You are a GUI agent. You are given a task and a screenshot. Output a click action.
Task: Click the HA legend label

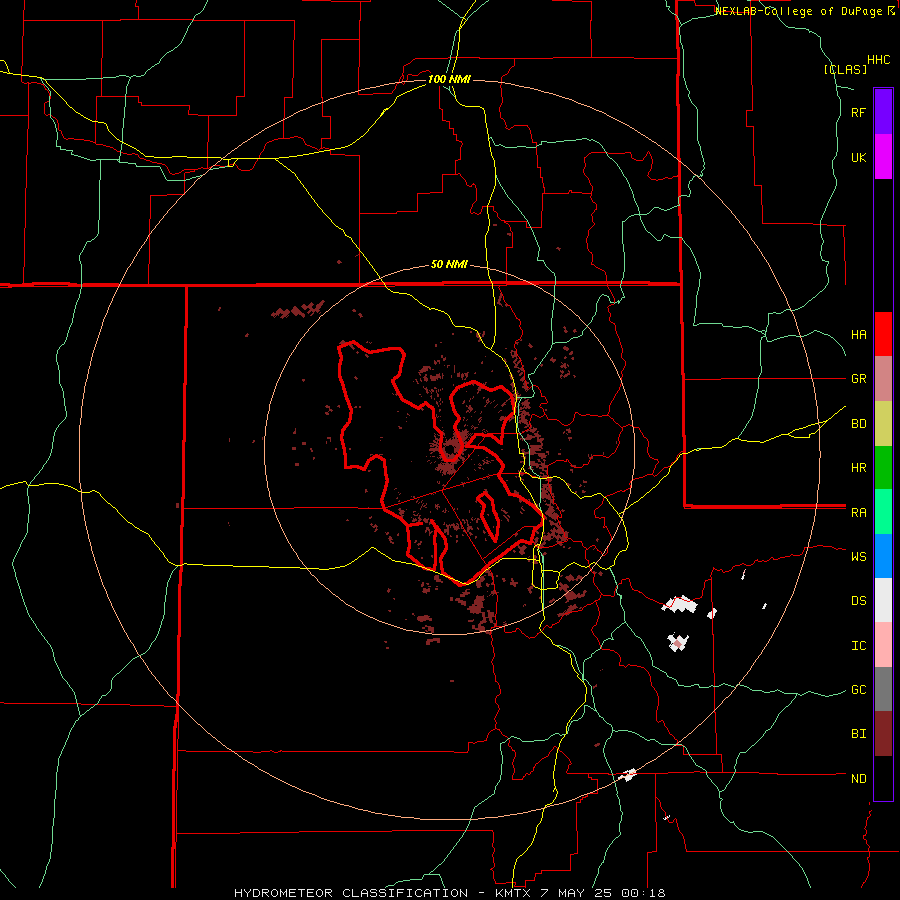point(859,335)
